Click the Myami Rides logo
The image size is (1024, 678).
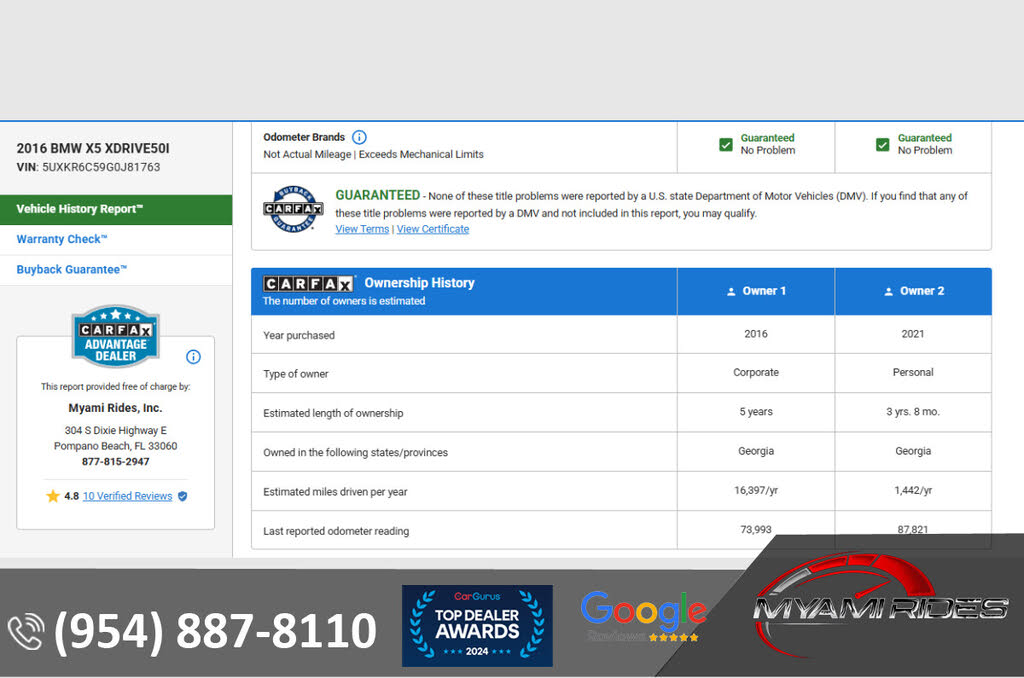tap(880, 605)
